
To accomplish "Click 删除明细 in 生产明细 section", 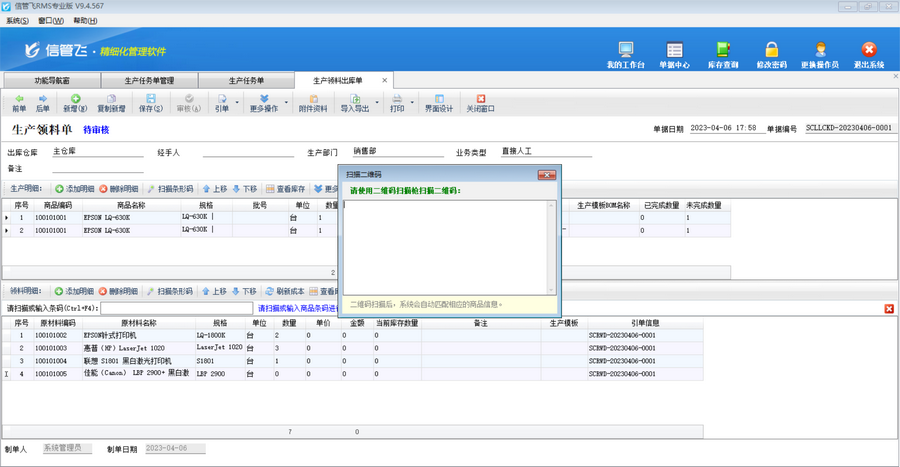I will 119,189.
